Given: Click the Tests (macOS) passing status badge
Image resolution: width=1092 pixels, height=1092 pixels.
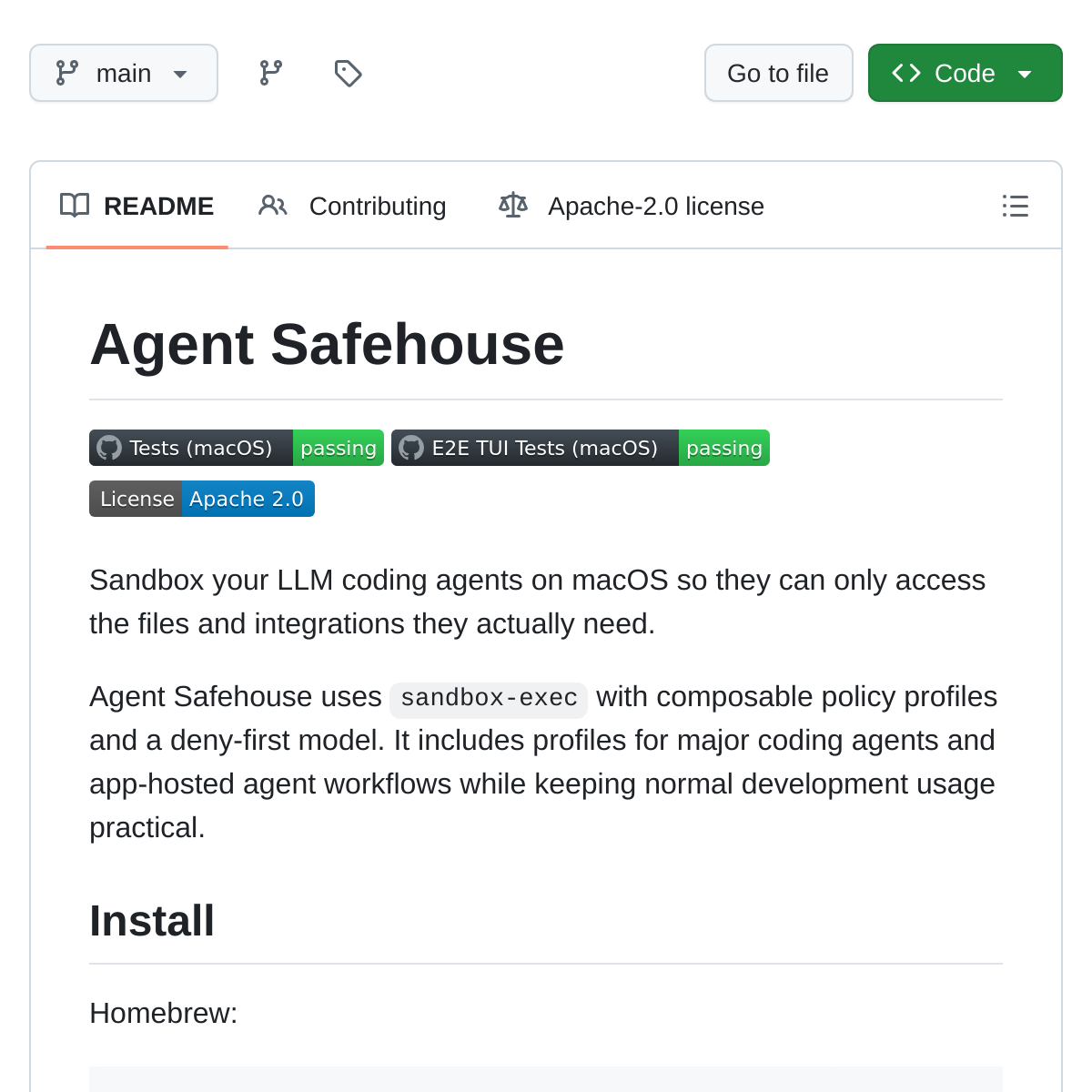Looking at the screenshot, I should [236, 447].
